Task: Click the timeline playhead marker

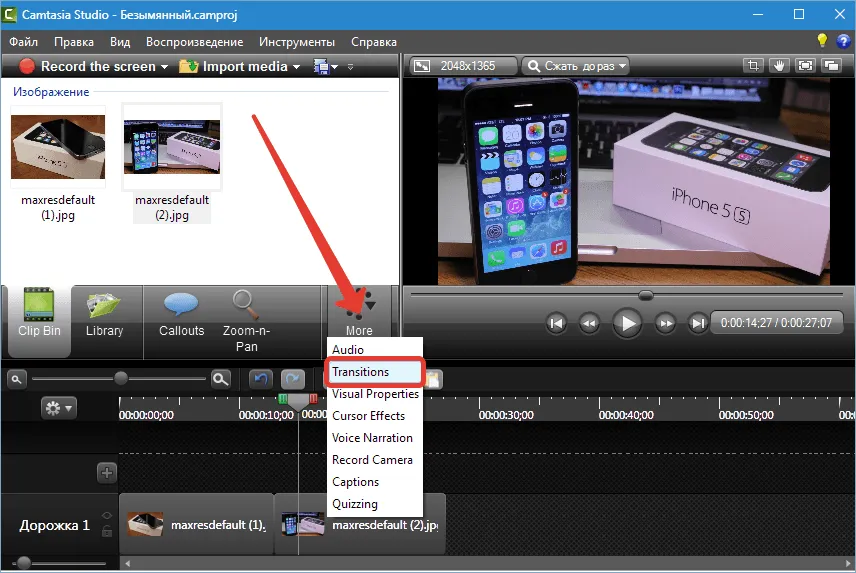Action: point(298,402)
